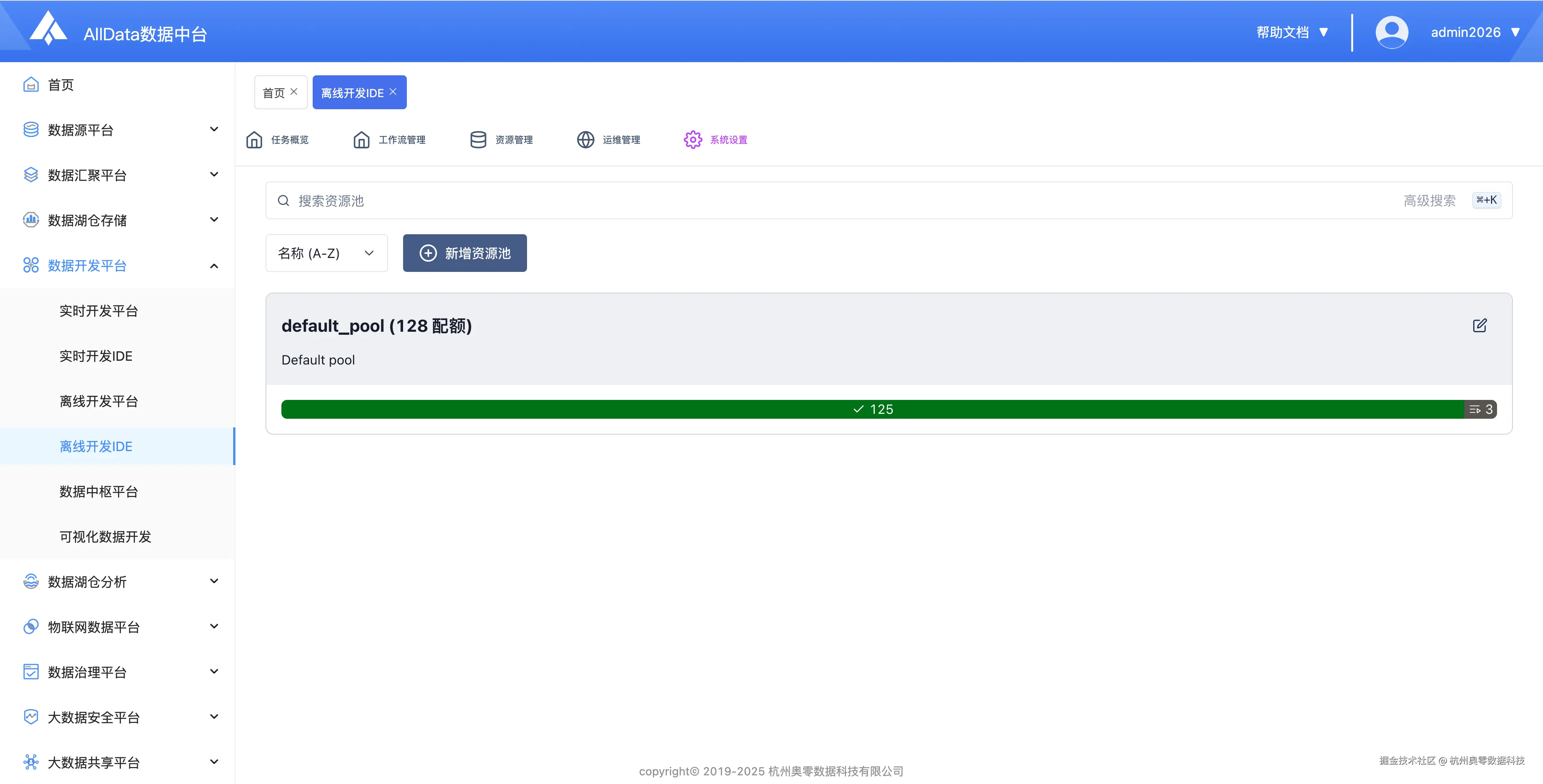Click the globe icon for 运维管理

coord(585,140)
